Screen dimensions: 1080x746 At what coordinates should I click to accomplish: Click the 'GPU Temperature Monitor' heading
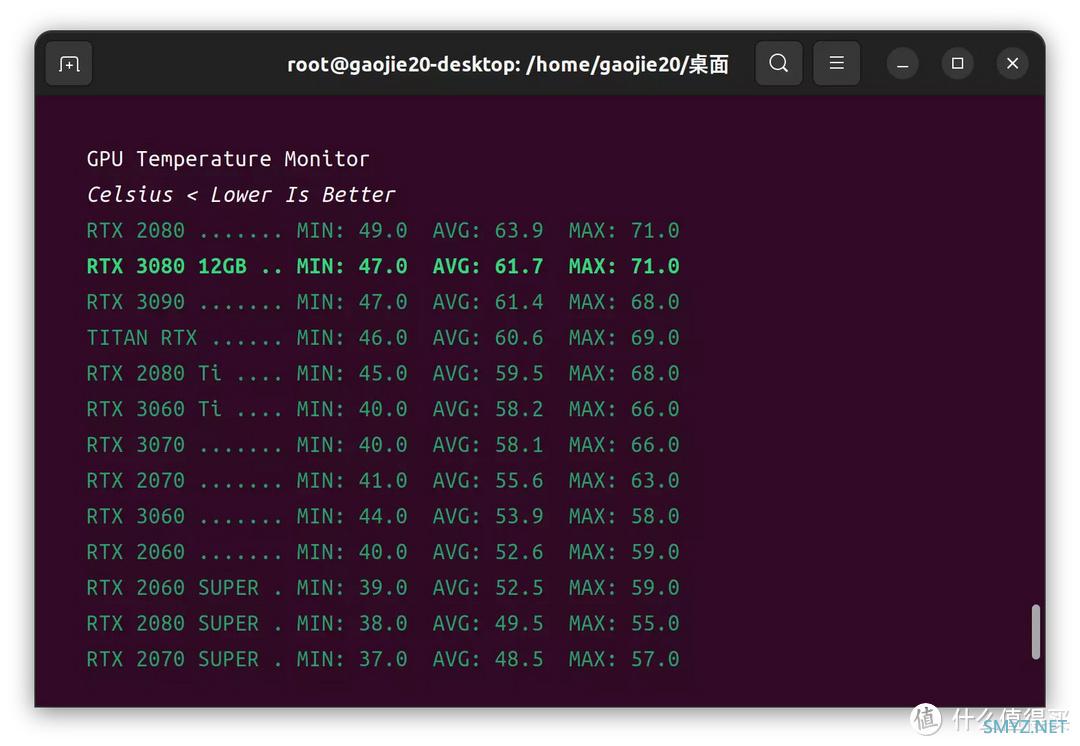[228, 159]
